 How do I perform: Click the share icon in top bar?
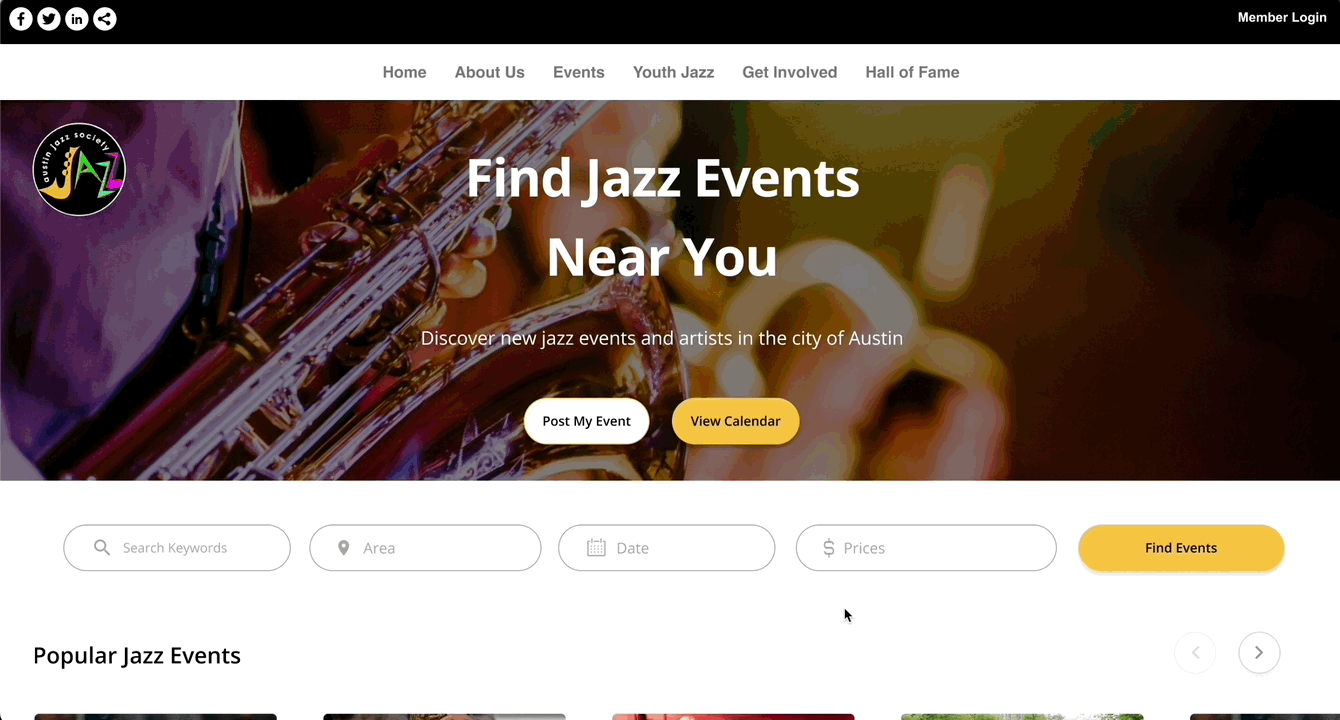[x=105, y=19]
